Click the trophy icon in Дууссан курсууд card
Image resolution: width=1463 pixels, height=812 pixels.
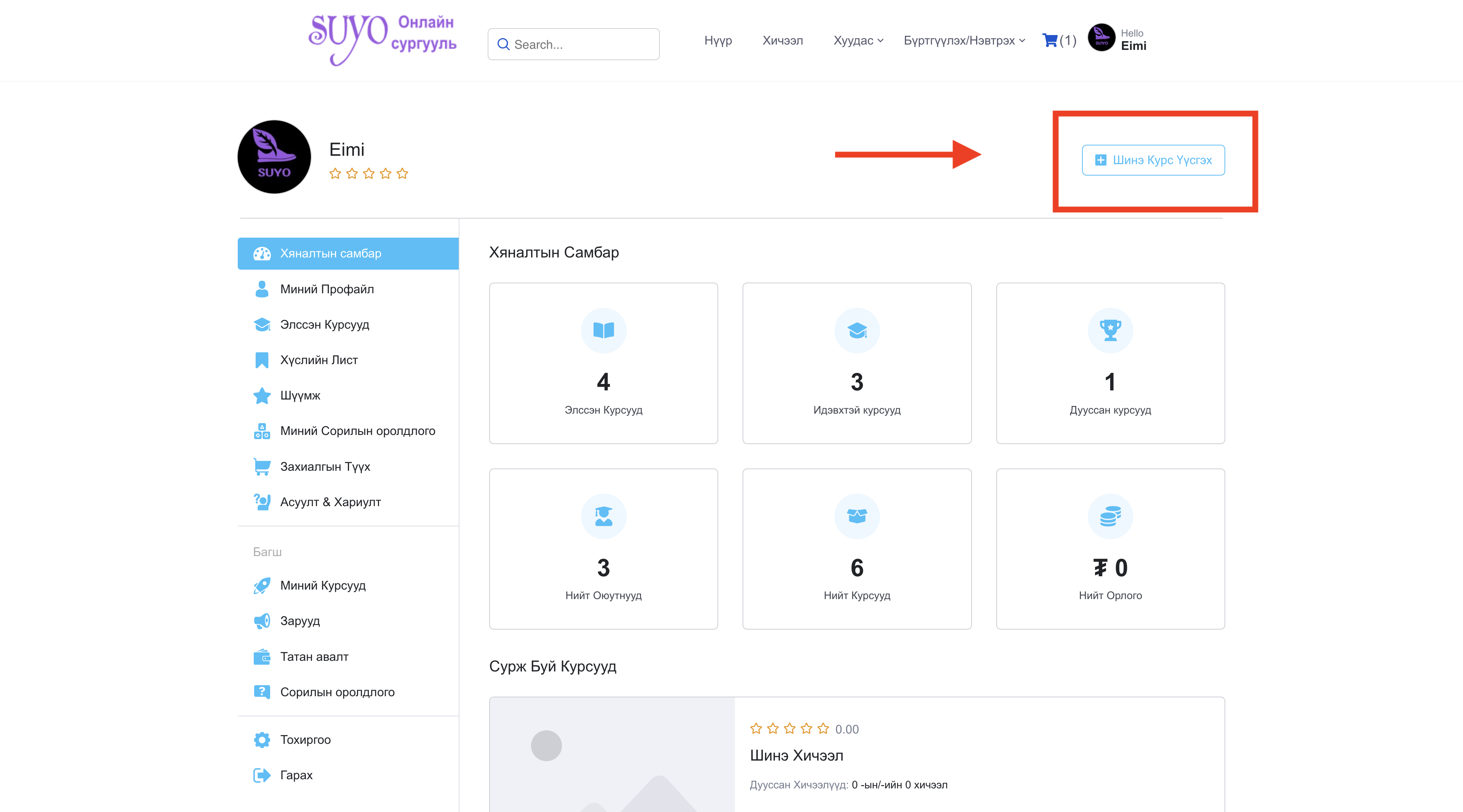tap(1110, 330)
